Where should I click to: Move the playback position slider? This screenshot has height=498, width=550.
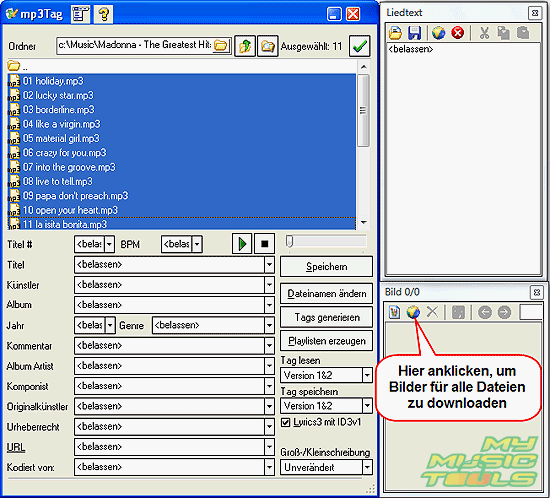coord(289,241)
